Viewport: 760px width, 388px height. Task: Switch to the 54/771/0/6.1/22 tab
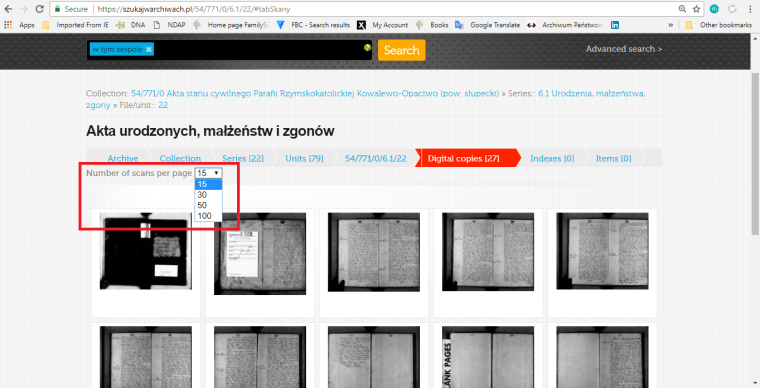[x=376, y=158]
